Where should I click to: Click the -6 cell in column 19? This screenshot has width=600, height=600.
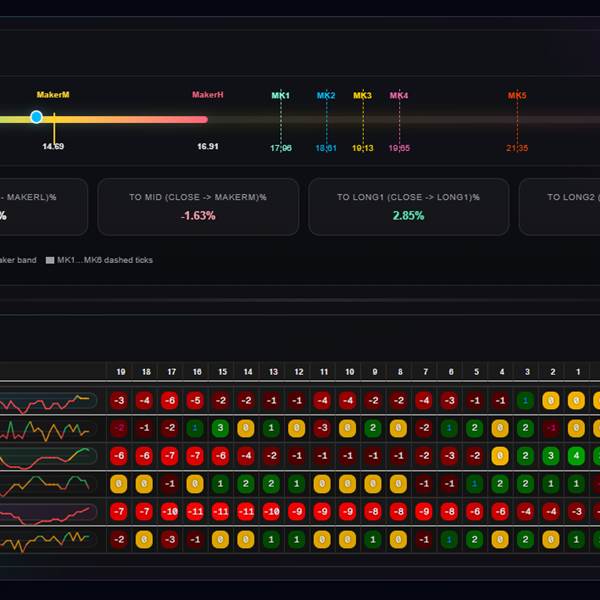[x=119, y=456]
